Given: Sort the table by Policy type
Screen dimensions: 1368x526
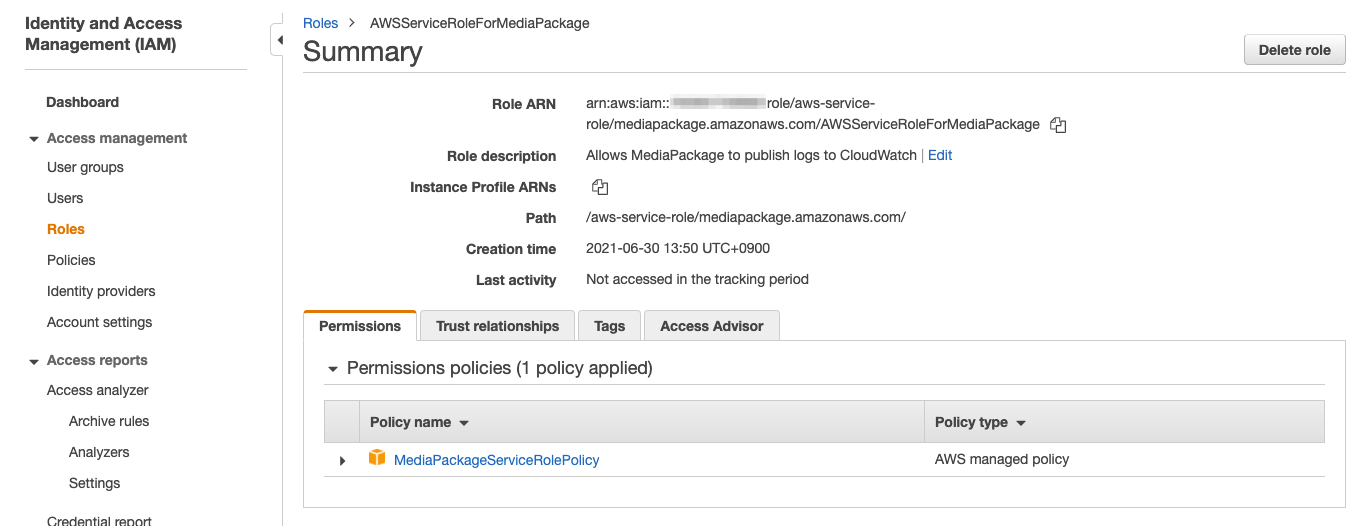Looking at the screenshot, I should click(980, 422).
